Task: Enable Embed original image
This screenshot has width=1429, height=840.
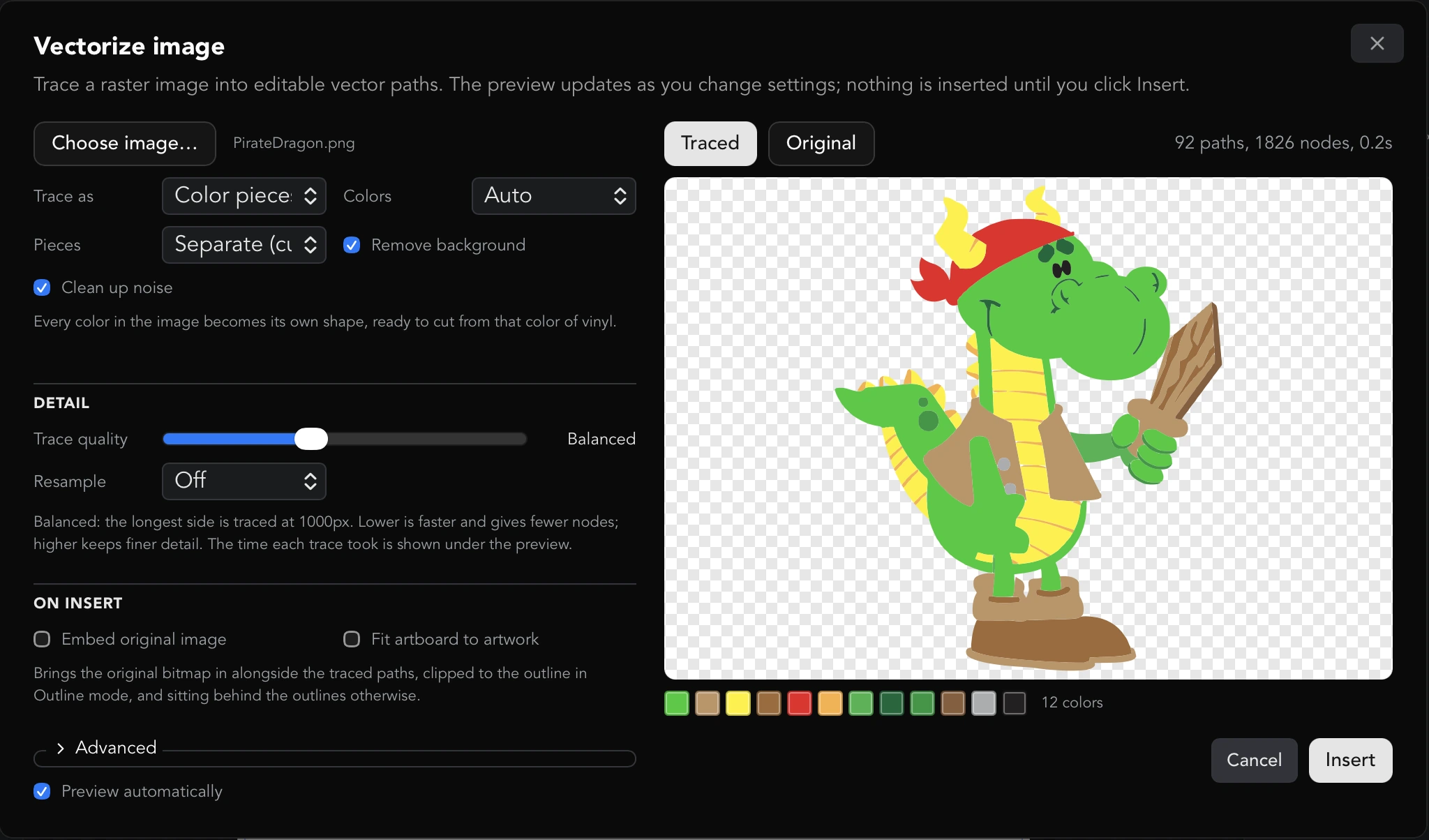Action: 42,639
